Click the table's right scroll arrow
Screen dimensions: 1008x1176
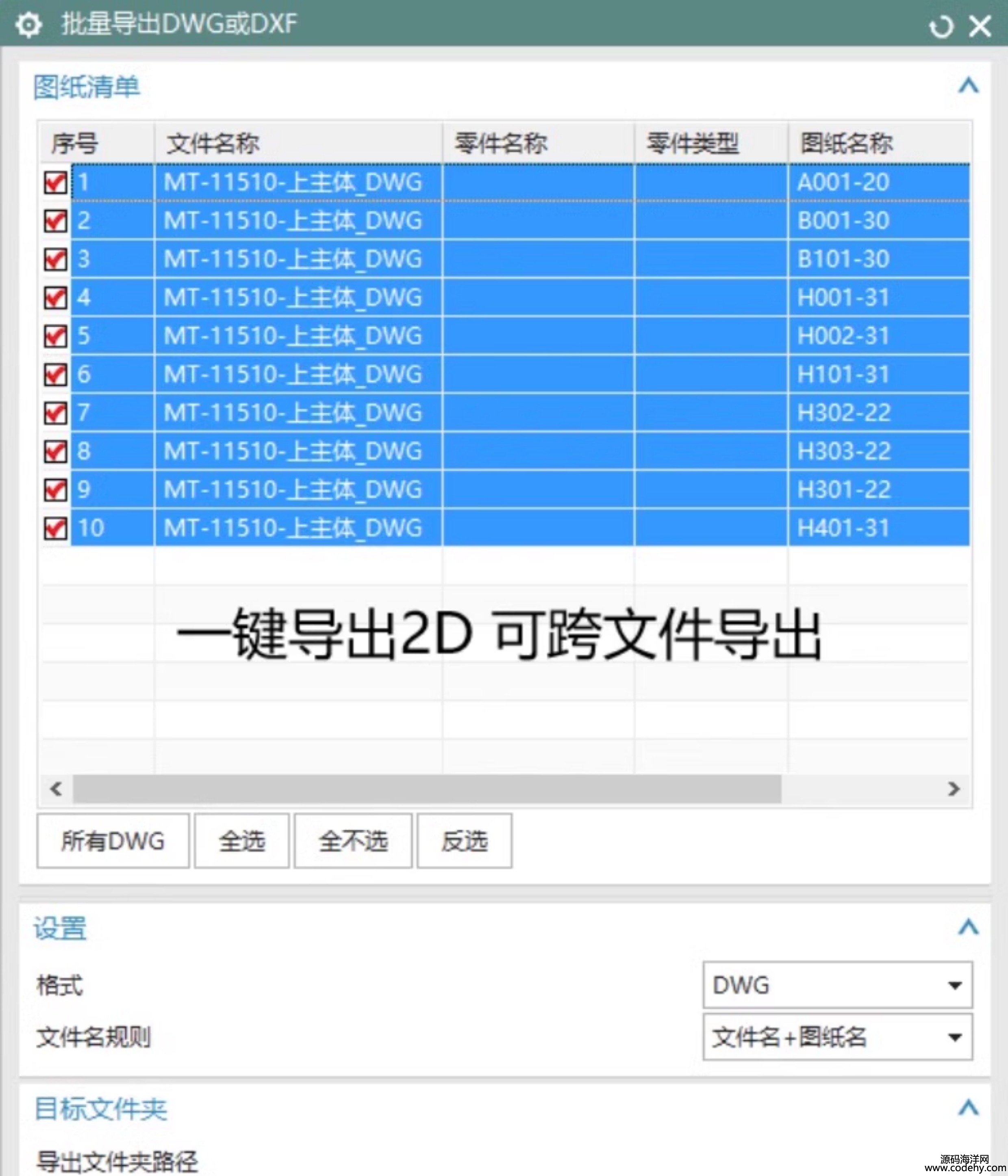click(x=954, y=789)
